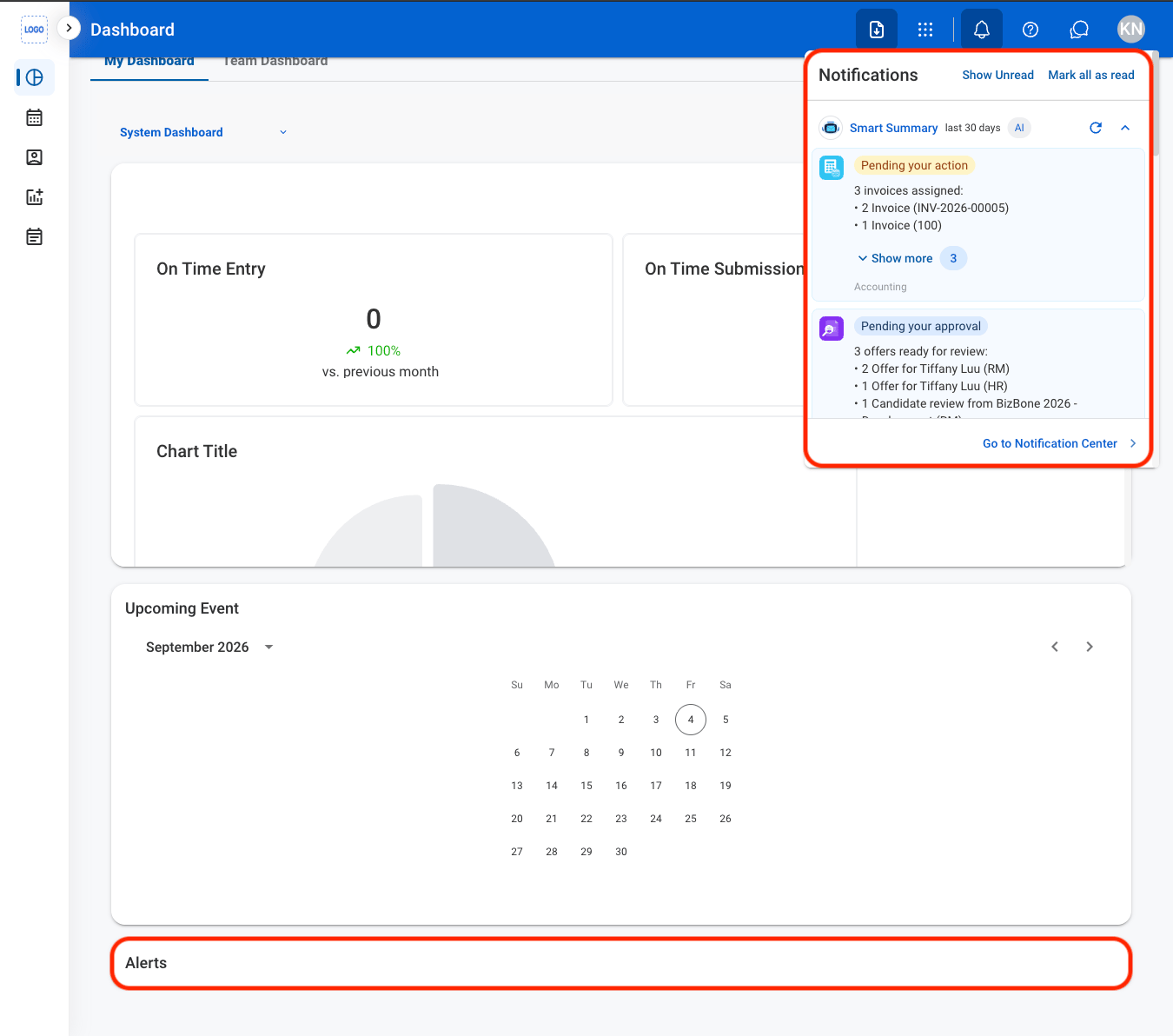Screen dimensions: 1173x1036
Task: Select September 15 on the calendar
Action: tap(586, 786)
